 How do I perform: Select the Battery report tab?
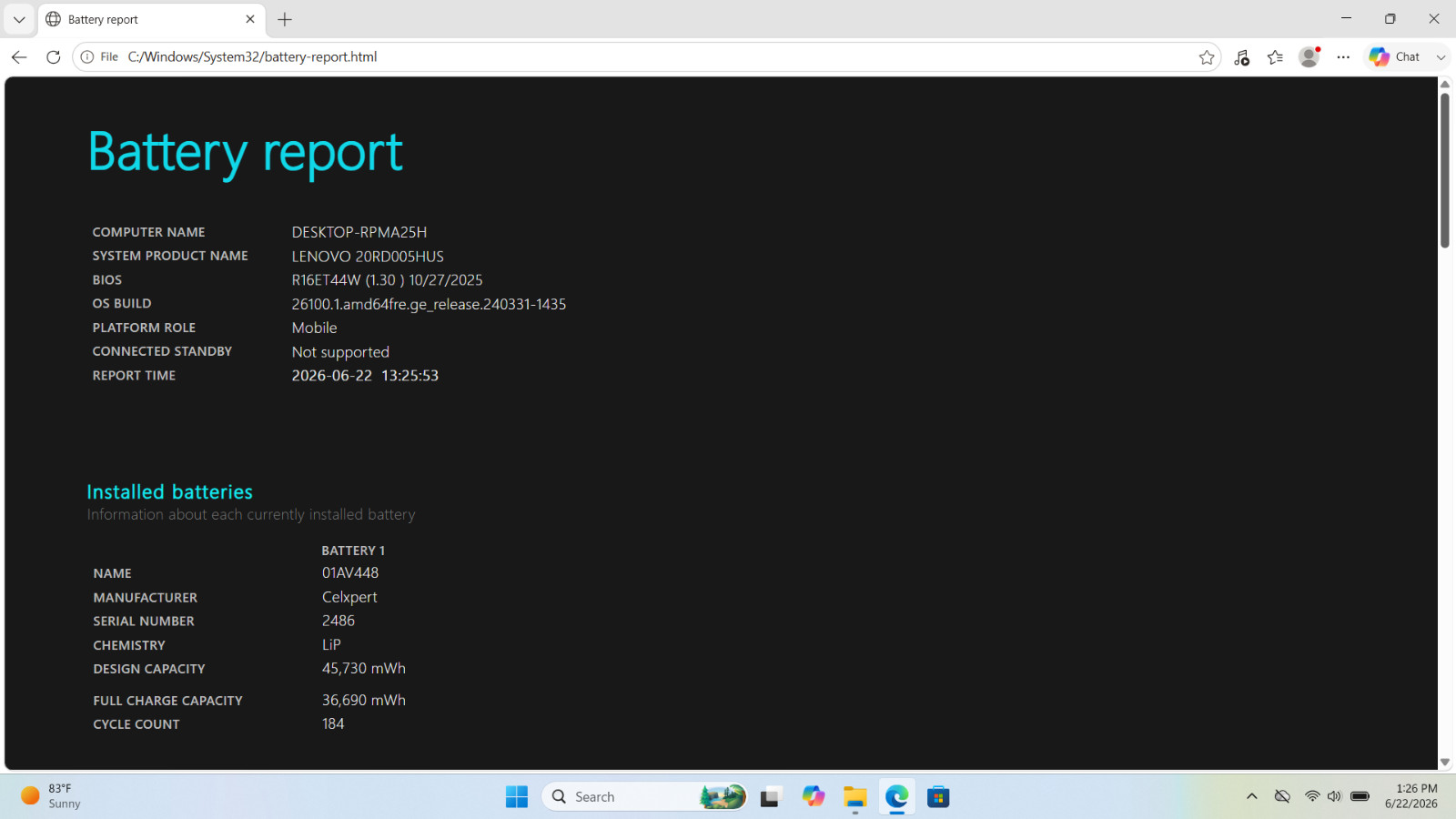tap(150, 19)
